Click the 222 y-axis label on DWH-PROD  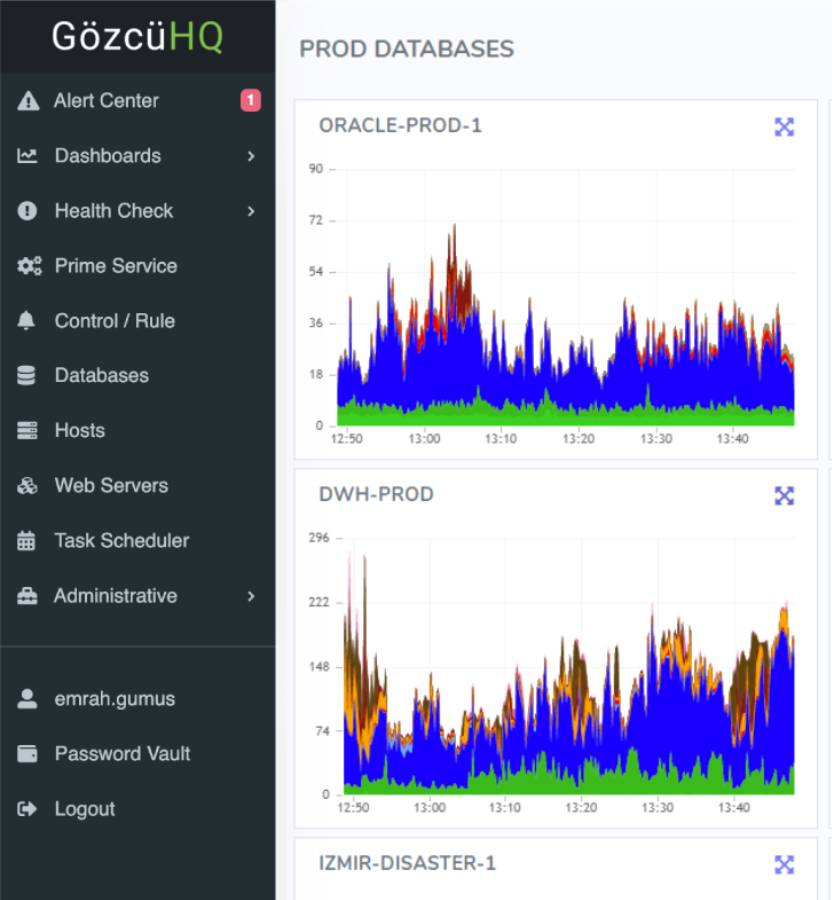tap(319, 602)
